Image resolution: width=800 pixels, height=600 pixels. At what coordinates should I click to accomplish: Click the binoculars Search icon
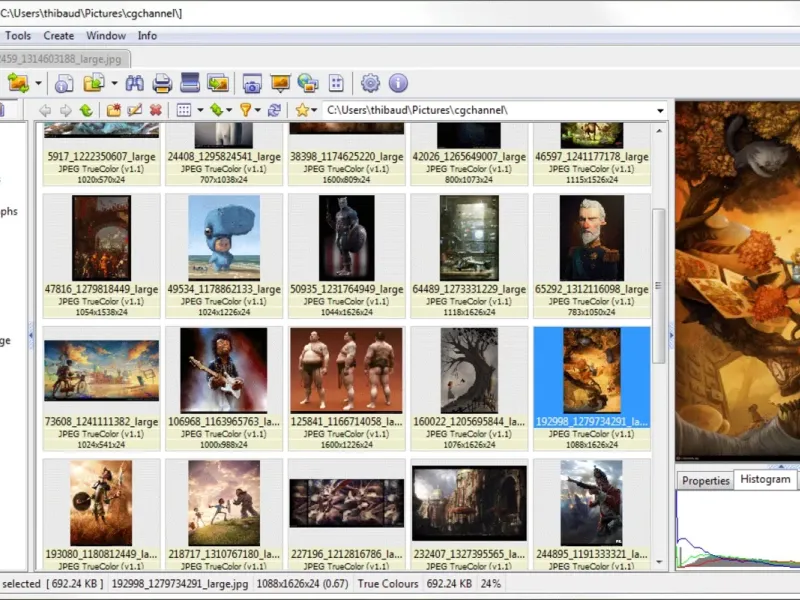coord(135,83)
